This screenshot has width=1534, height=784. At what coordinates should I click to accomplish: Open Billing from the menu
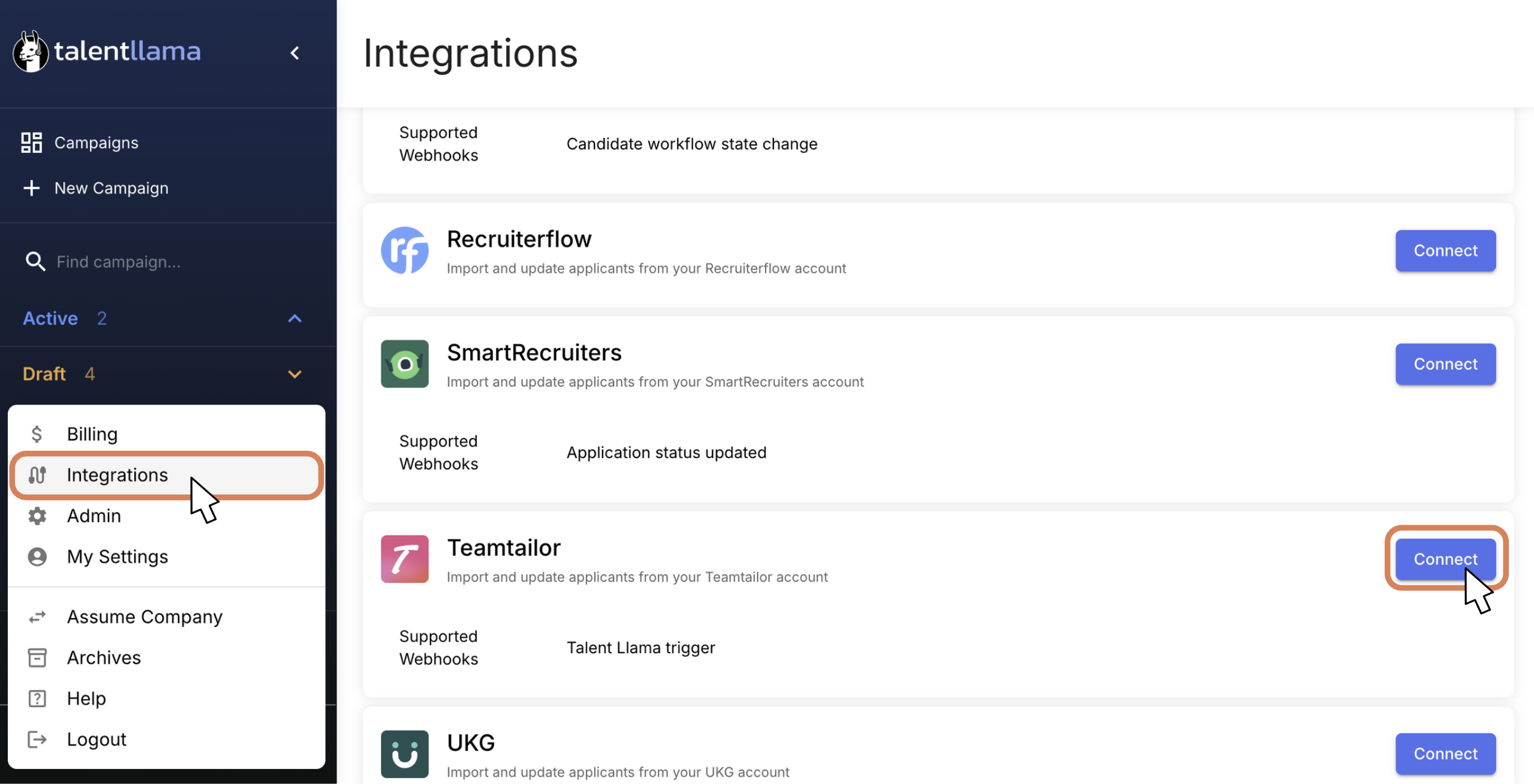click(x=92, y=434)
